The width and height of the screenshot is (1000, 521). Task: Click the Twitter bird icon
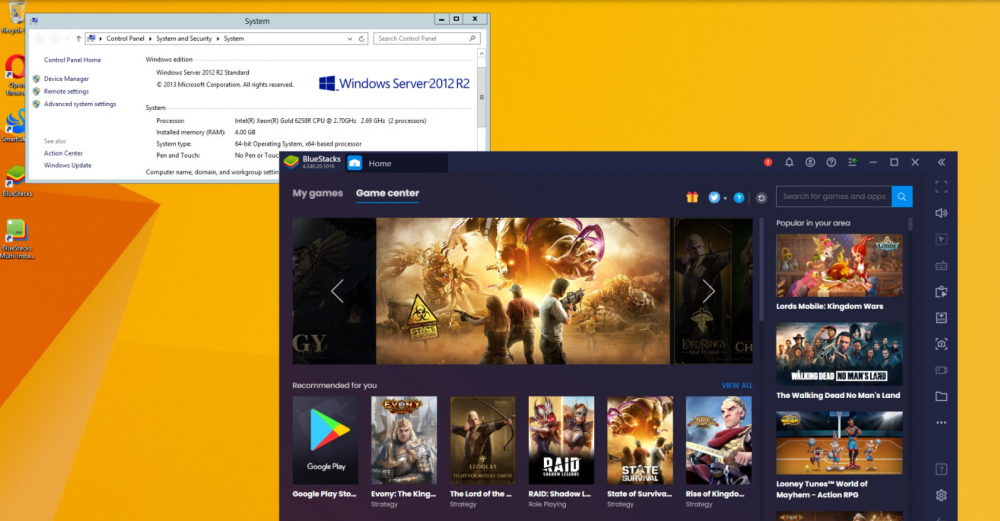[x=714, y=198]
